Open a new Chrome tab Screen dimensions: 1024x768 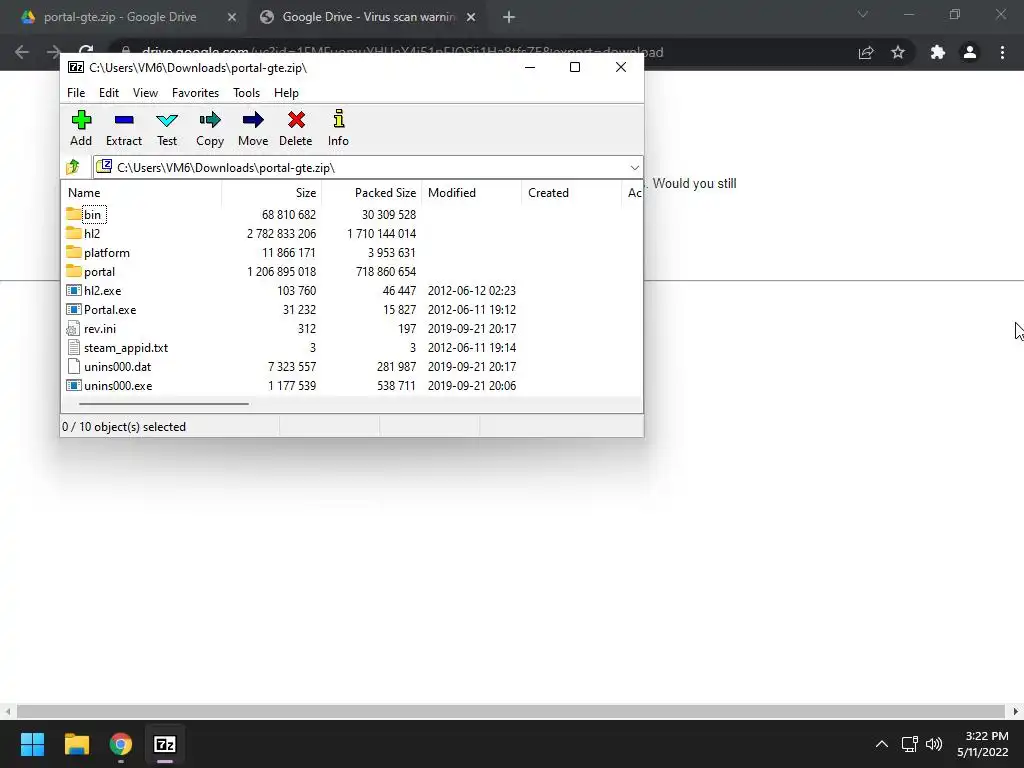click(x=509, y=17)
